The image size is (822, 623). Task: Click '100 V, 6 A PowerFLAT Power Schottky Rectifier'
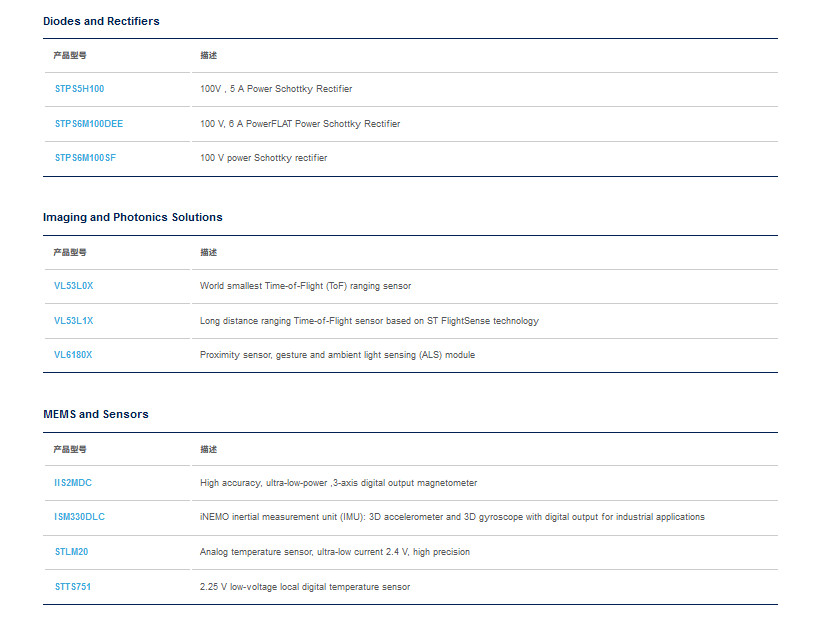(300, 124)
